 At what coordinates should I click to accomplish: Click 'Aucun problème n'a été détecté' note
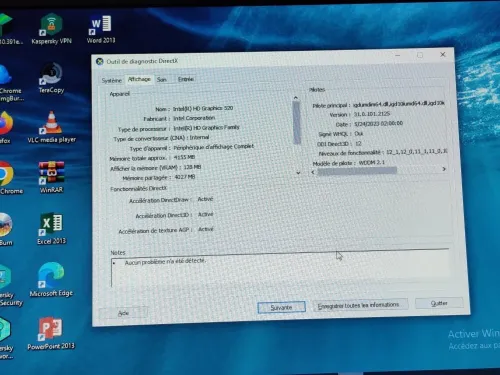[x=165, y=262]
